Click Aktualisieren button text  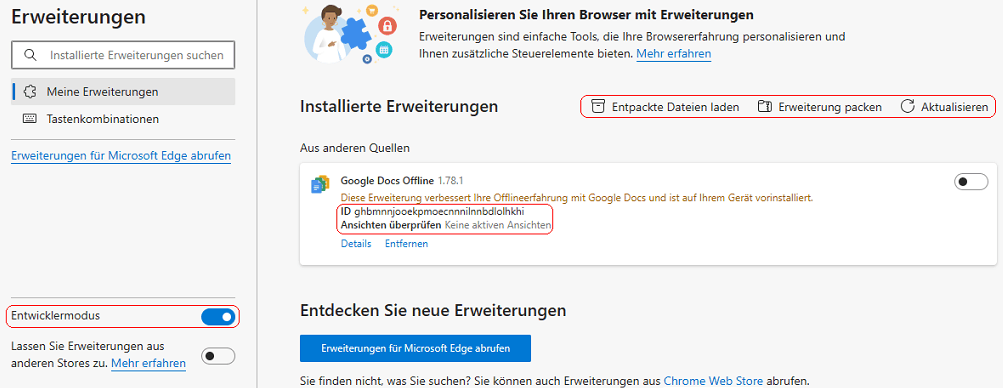click(x=954, y=107)
